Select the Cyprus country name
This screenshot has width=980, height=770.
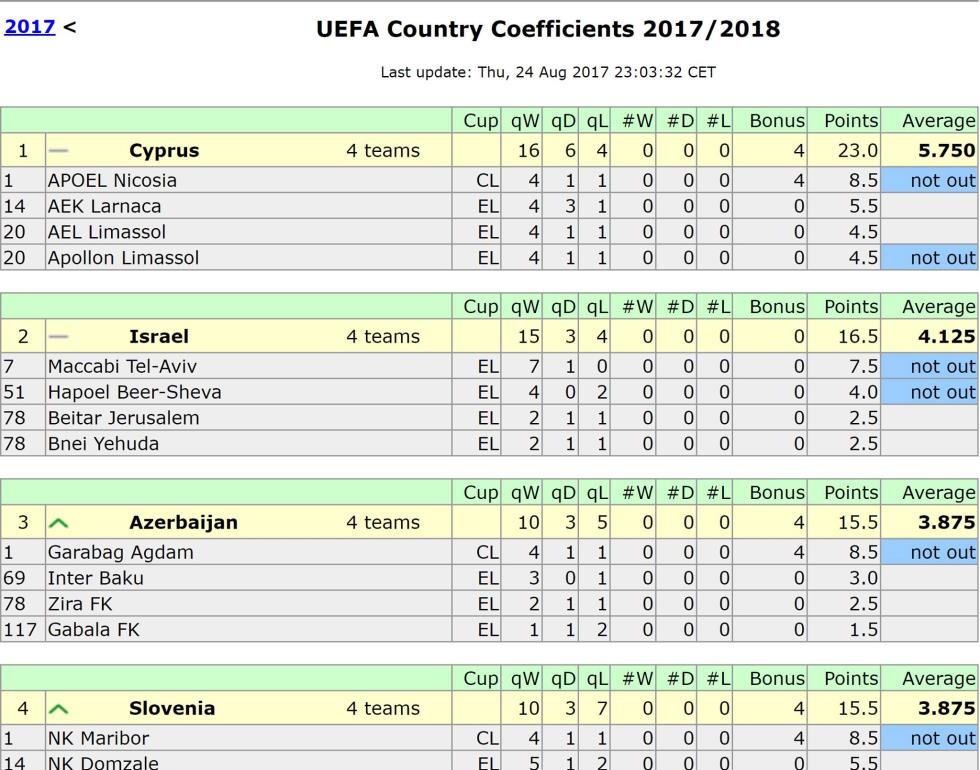164,151
